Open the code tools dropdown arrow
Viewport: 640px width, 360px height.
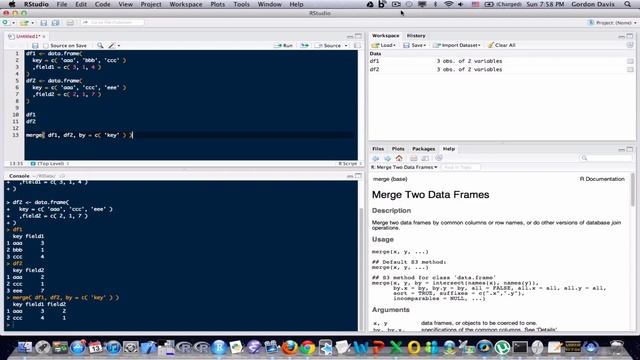point(119,46)
